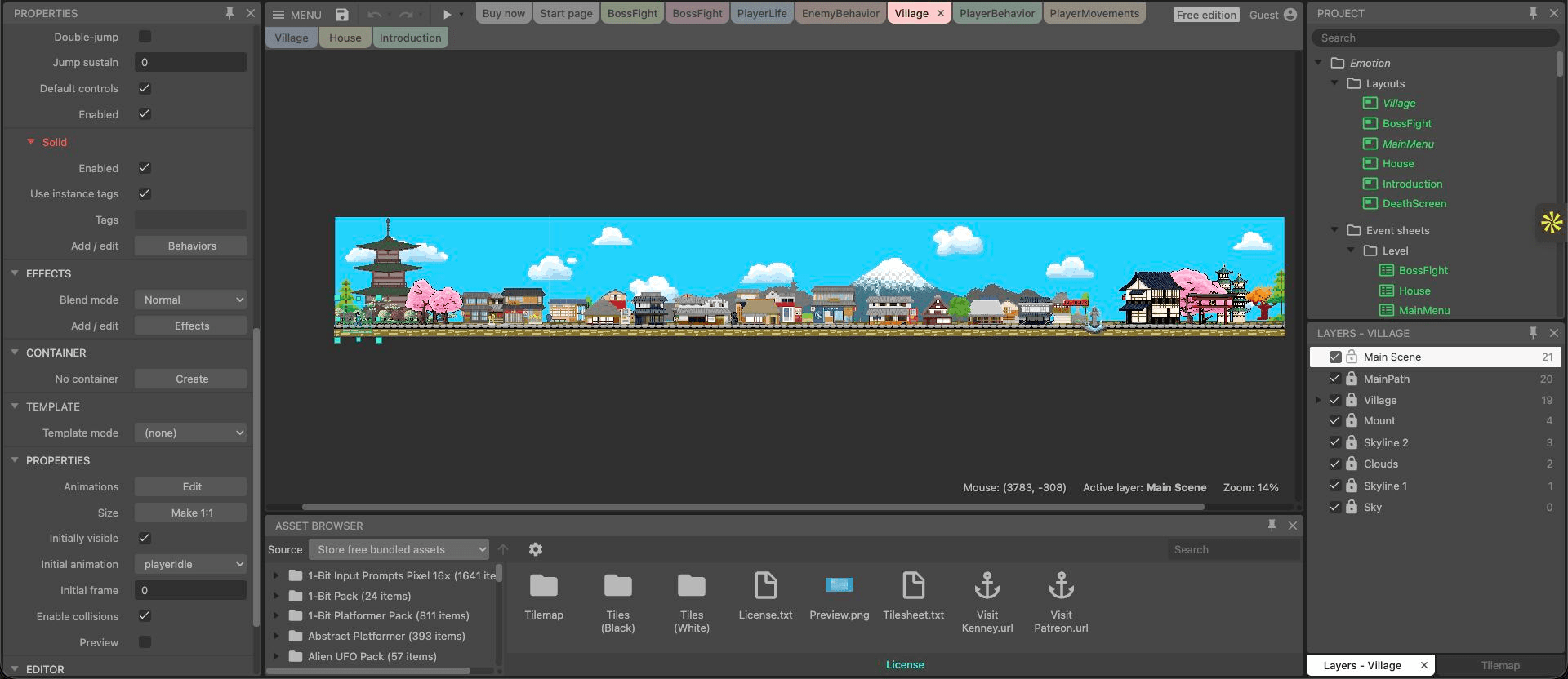Switch to the PlayerLife tab
Viewport: 1568px width, 679px height.
762,13
